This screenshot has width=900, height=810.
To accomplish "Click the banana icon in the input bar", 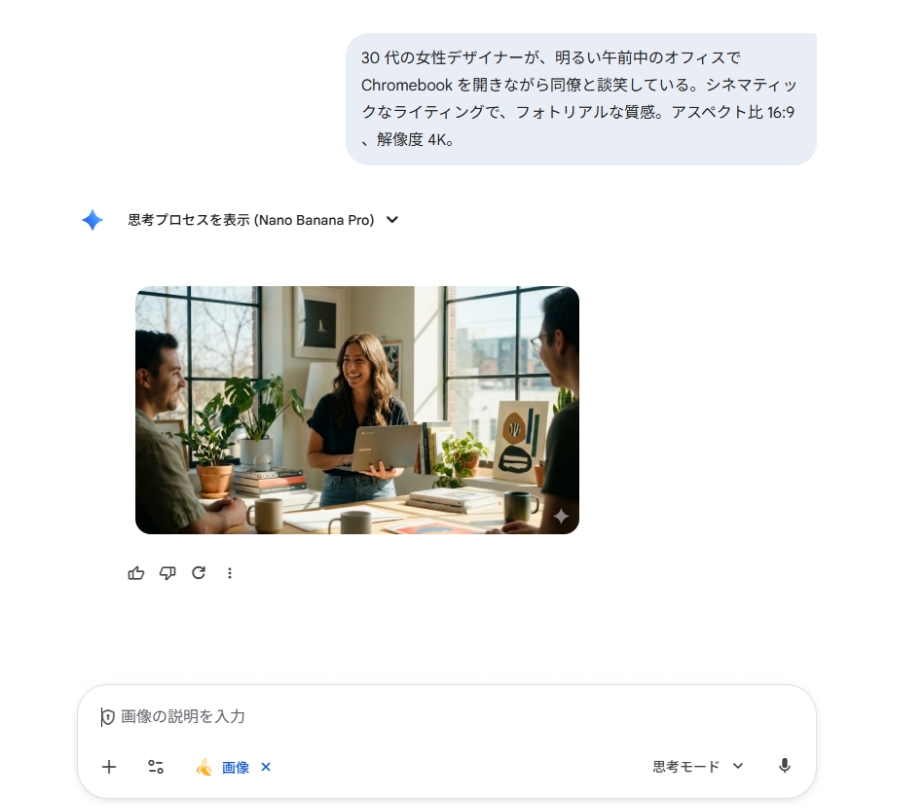I will pos(204,767).
